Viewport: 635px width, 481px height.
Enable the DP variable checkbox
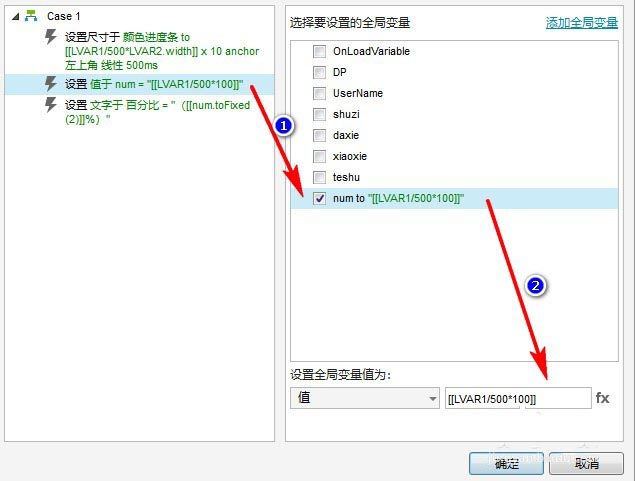pos(319,72)
